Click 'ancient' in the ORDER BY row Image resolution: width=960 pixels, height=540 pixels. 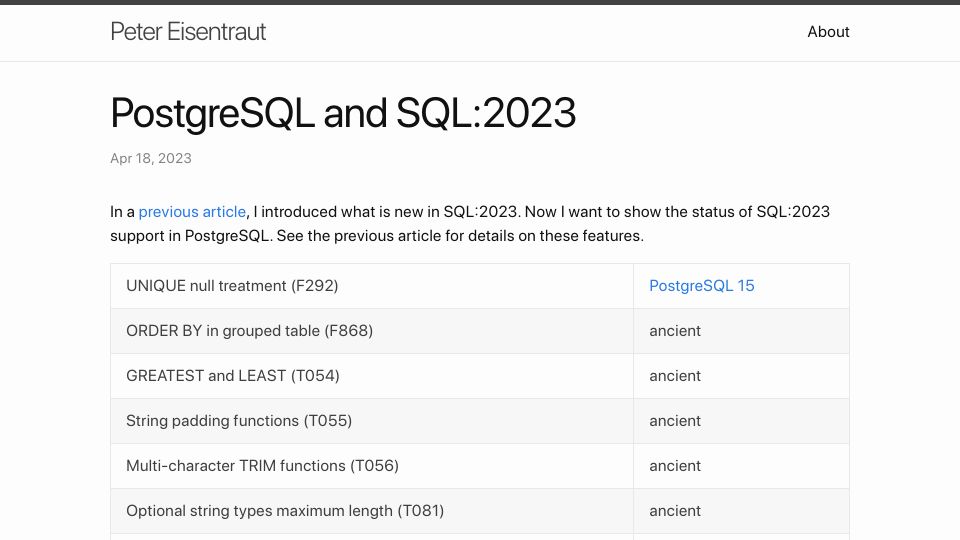(x=675, y=331)
